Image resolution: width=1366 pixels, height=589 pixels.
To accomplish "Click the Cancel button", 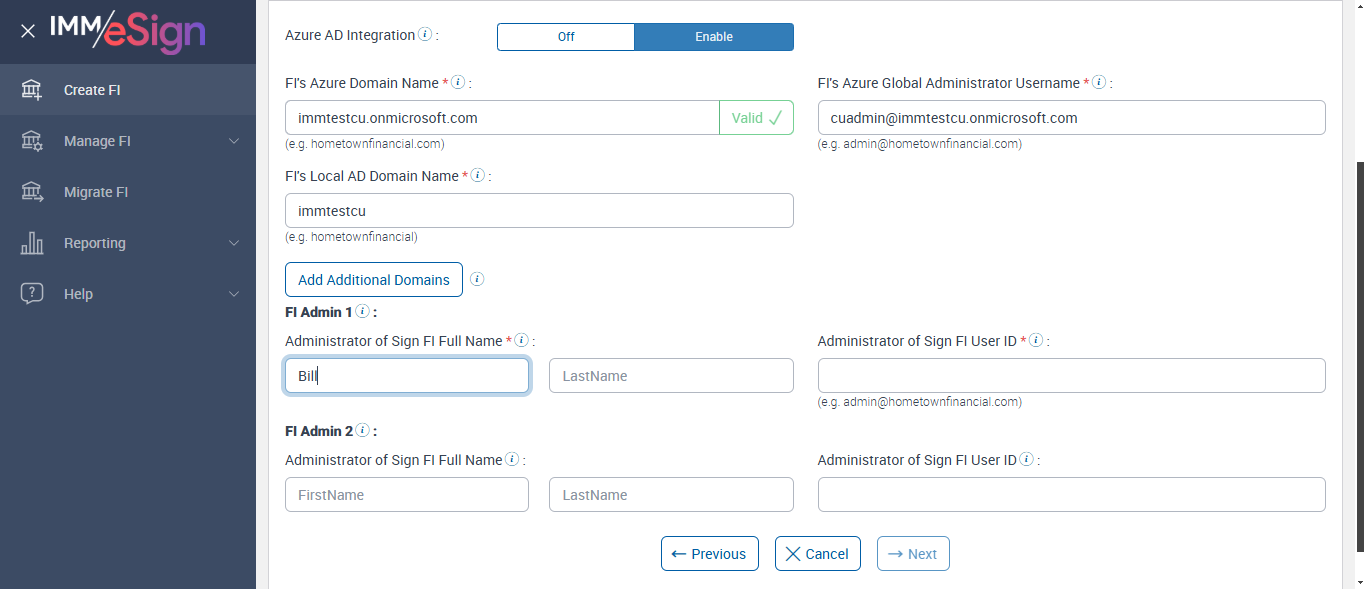I will click(x=817, y=554).
